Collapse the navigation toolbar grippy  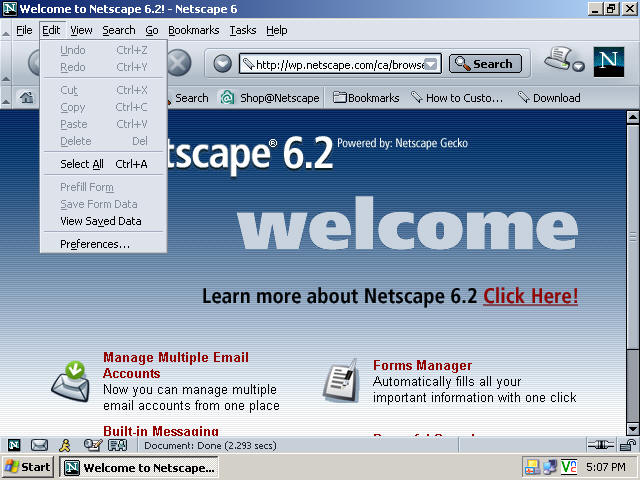click(6, 62)
